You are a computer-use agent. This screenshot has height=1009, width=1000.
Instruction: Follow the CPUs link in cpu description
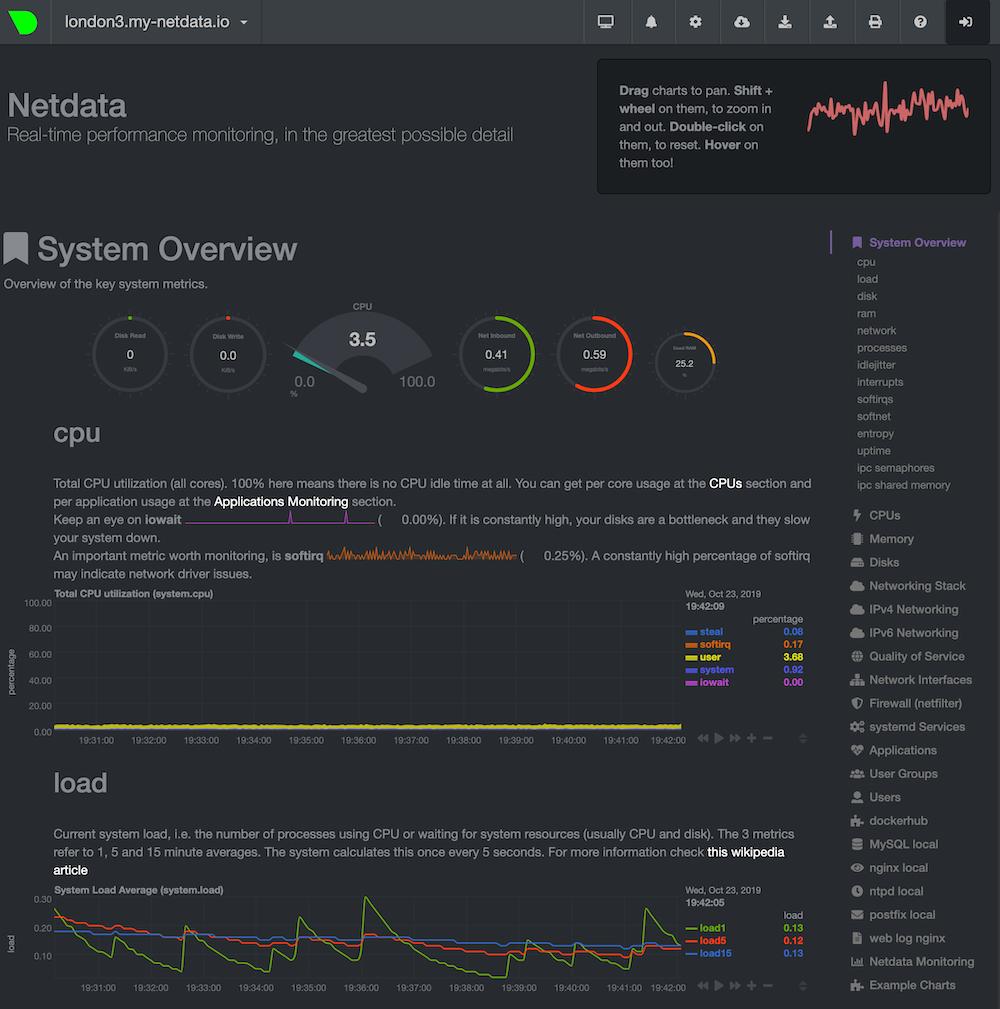coord(725,483)
